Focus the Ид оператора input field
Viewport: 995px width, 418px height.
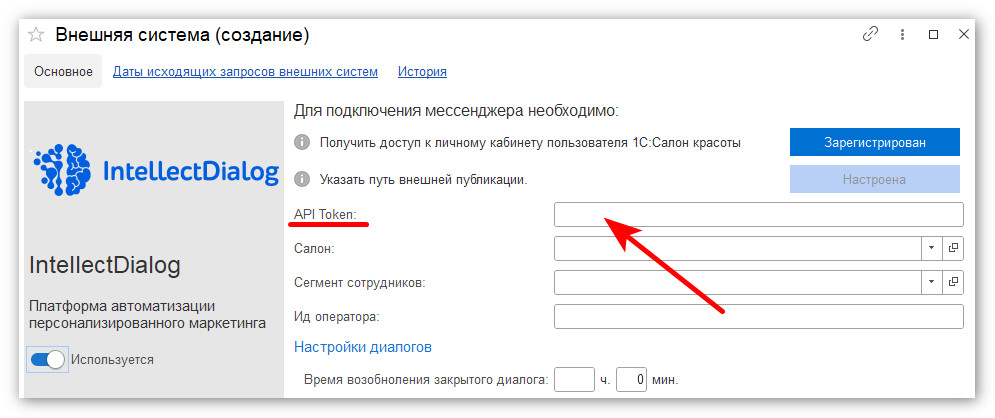tap(759, 316)
